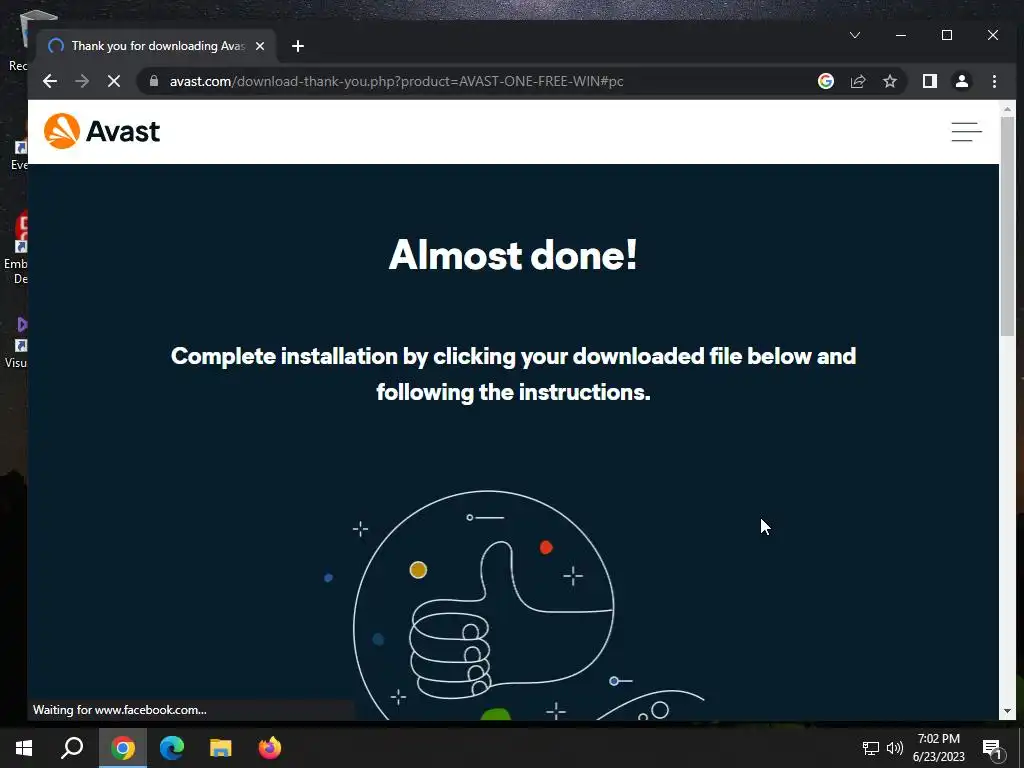Open Chrome's three-dot menu
The width and height of the screenshot is (1024, 768).
click(x=994, y=81)
